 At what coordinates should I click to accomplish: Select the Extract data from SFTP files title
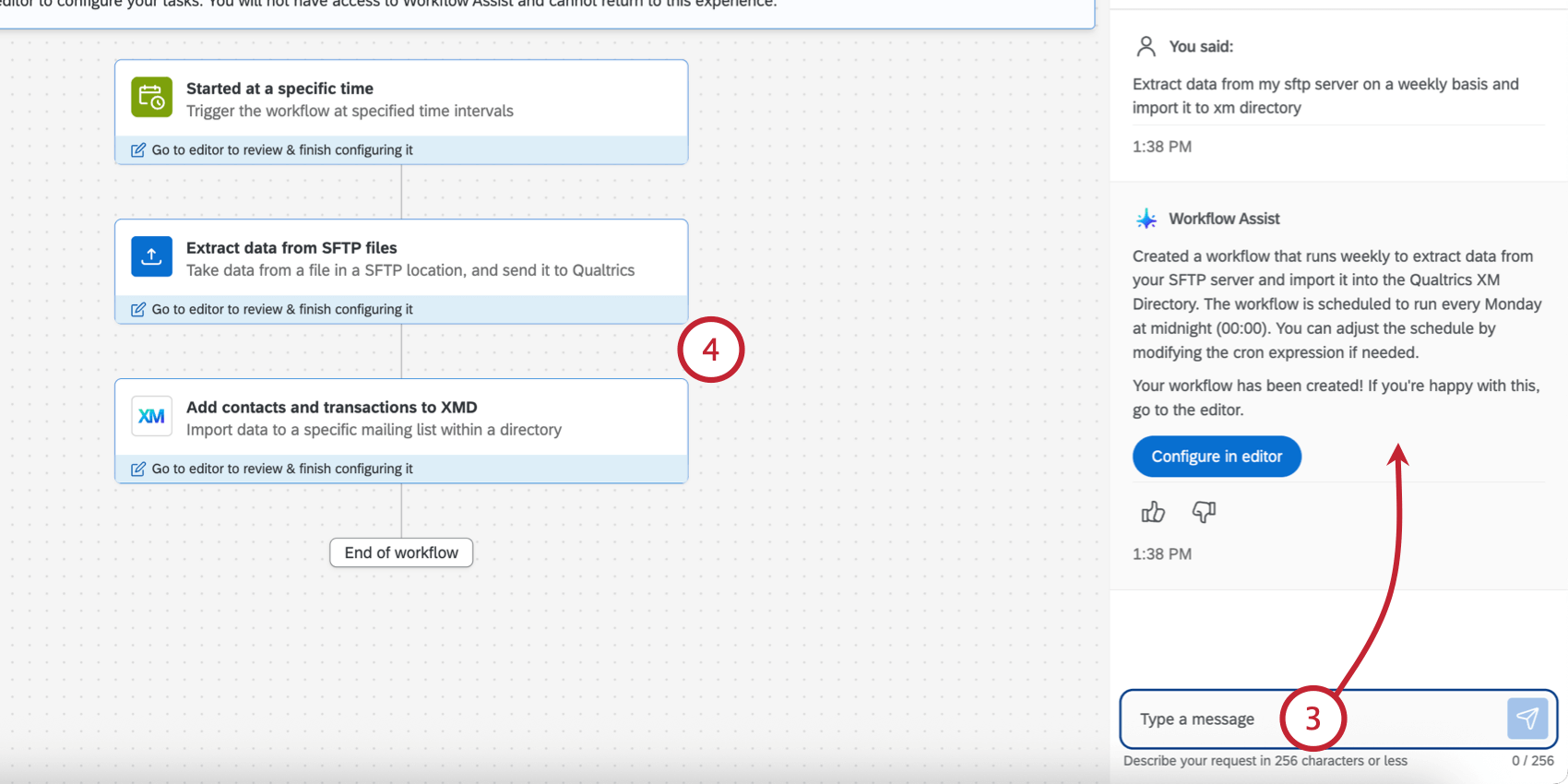291,248
